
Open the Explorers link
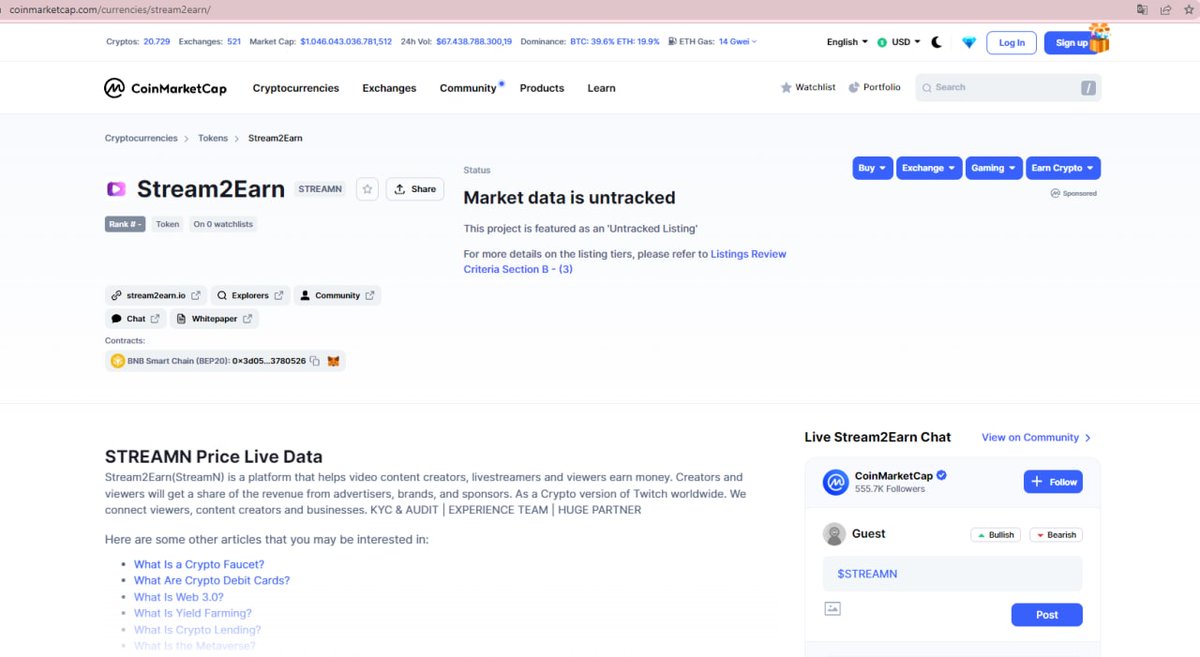coord(250,295)
